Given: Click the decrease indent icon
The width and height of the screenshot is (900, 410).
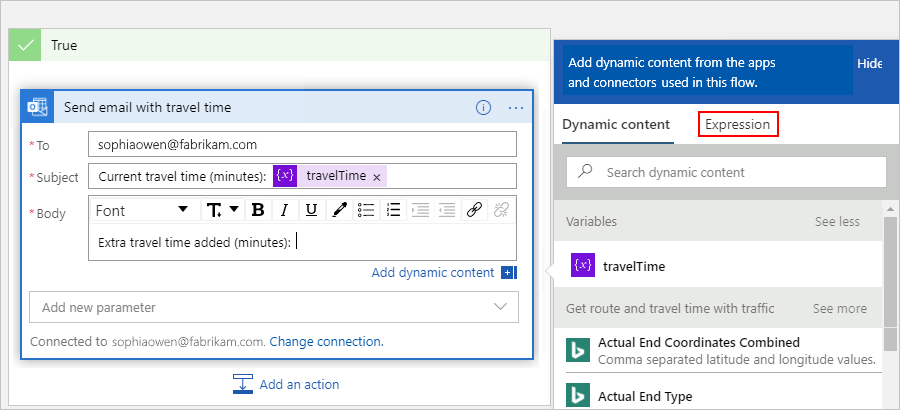Looking at the screenshot, I should [447, 211].
